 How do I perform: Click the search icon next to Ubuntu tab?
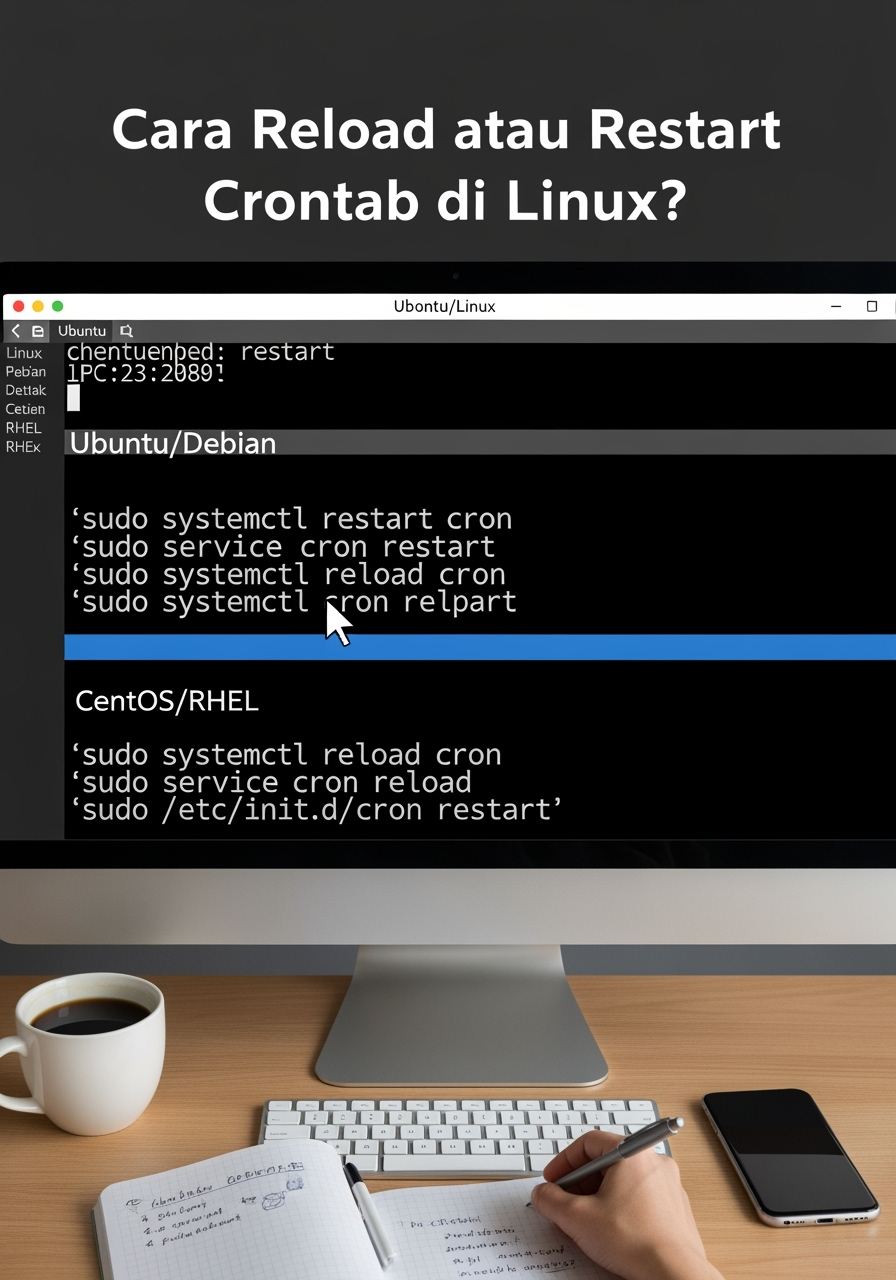(x=126, y=331)
